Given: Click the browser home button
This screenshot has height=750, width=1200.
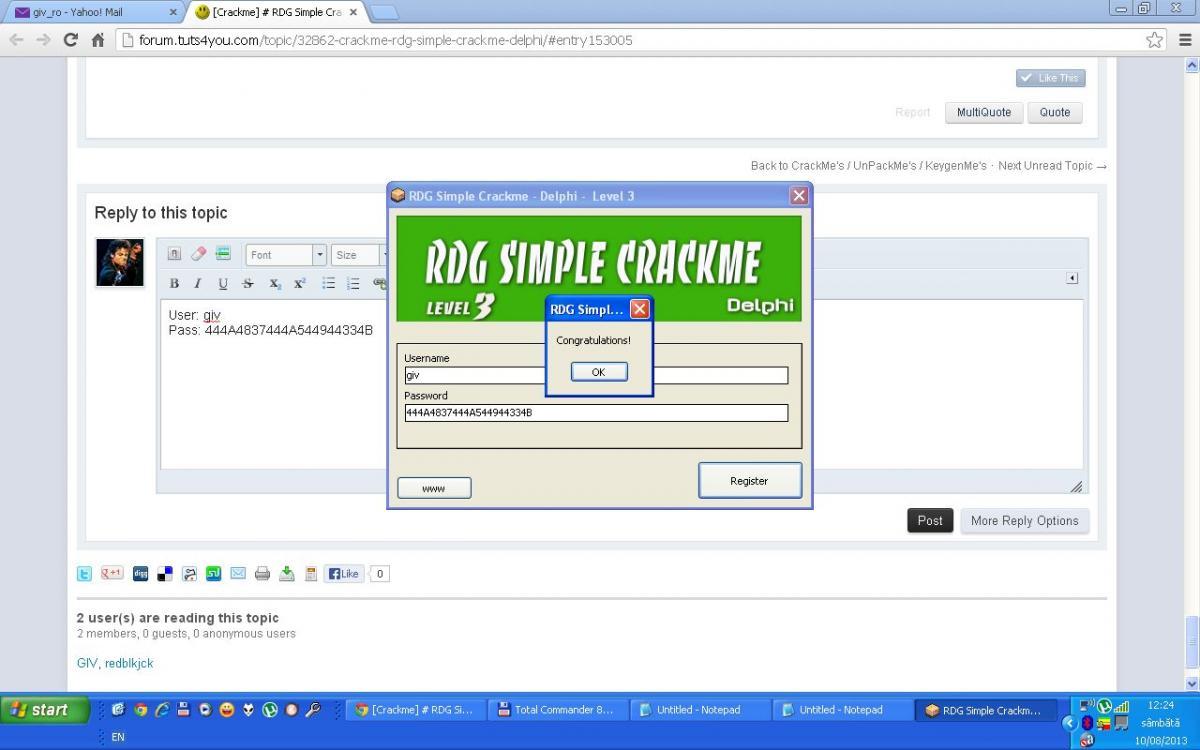Looking at the screenshot, I should click(x=98, y=40).
